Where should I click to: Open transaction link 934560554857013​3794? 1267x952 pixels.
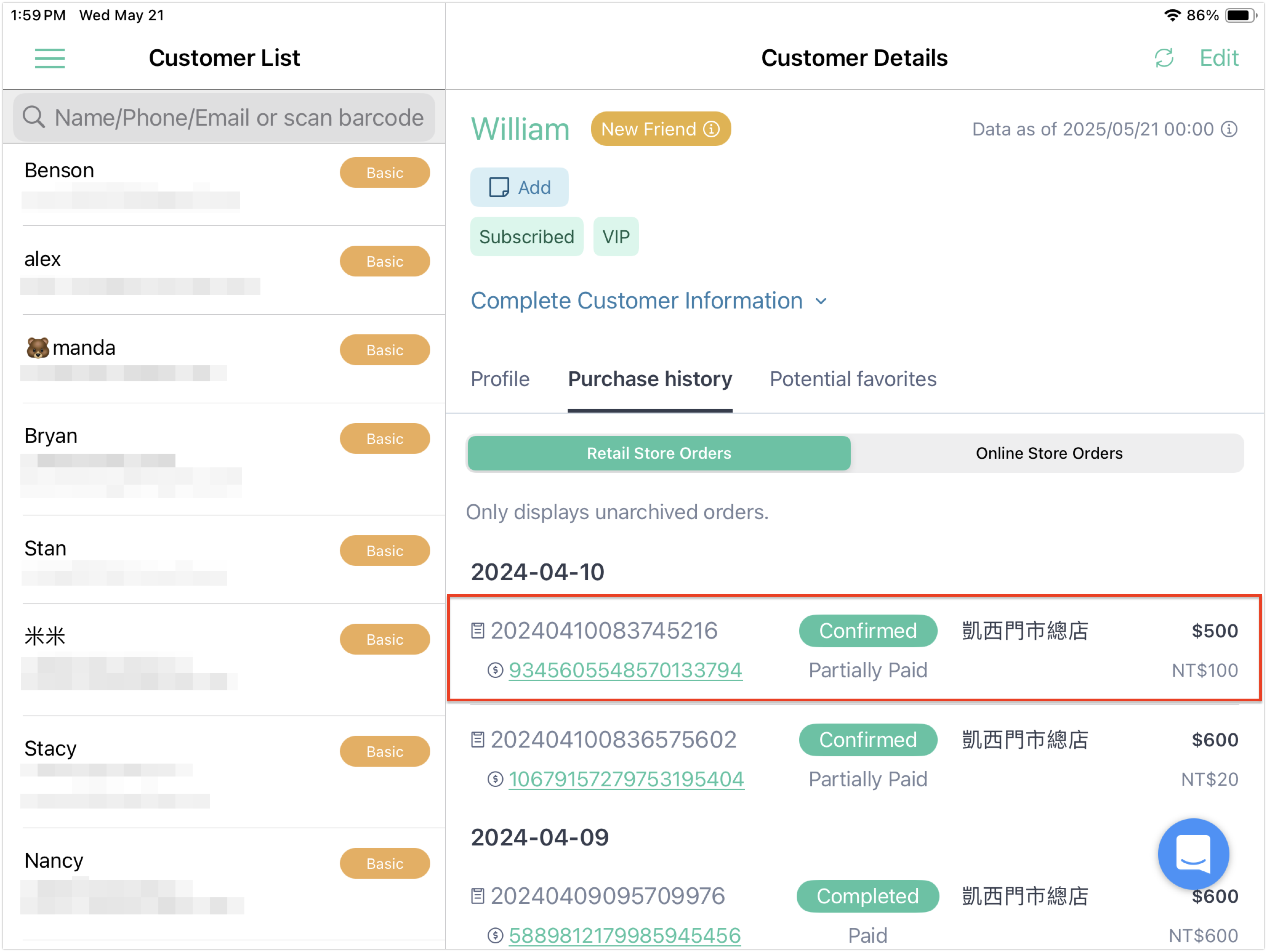click(x=625, y=671)
